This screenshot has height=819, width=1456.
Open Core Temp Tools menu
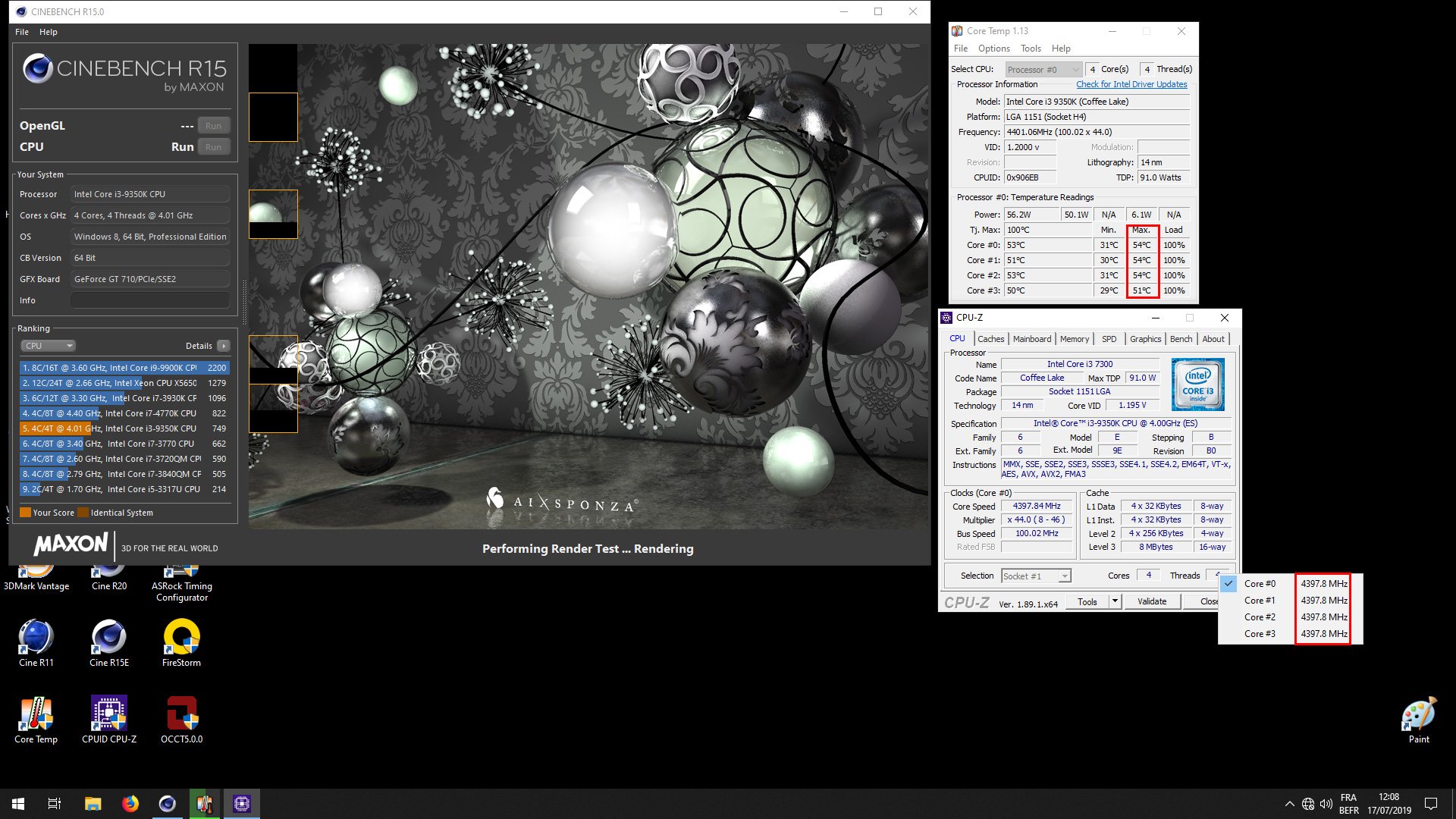tap(1031, 49)
